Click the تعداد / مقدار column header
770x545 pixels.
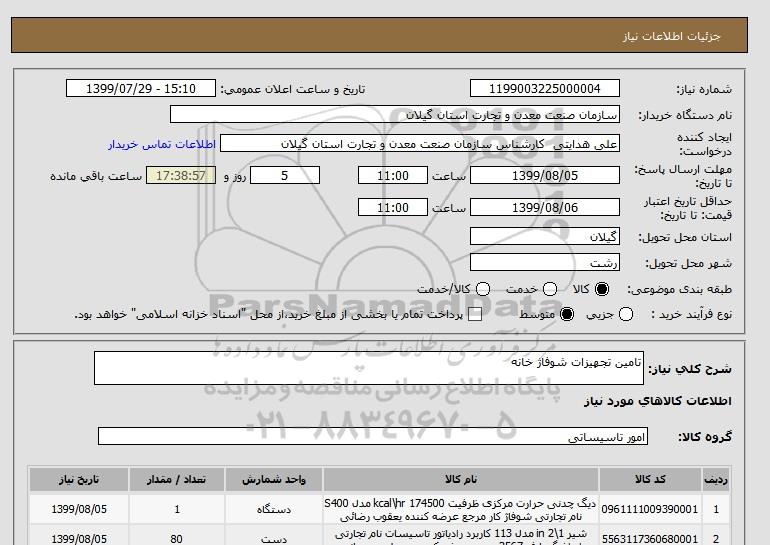coord(176,479)
